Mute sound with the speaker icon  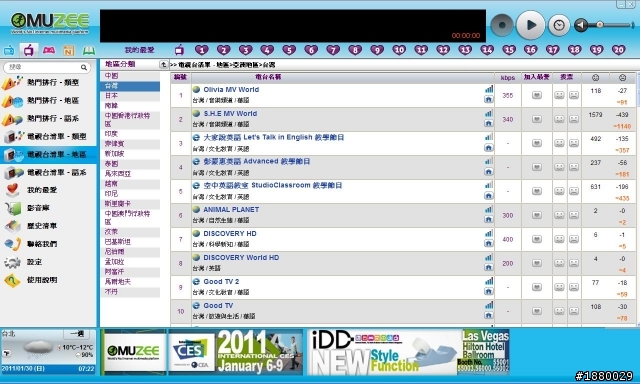coord(581,25)
